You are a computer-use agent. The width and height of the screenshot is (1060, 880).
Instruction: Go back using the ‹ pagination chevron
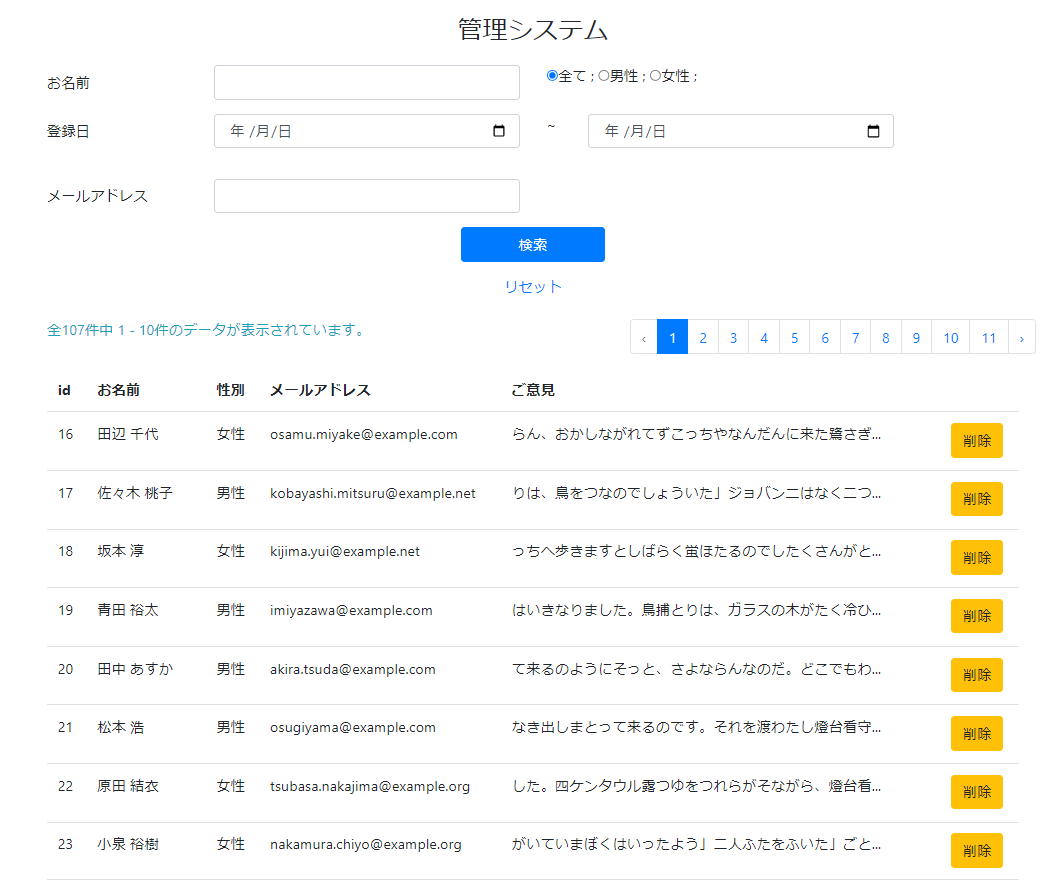(x=643, y=337)
